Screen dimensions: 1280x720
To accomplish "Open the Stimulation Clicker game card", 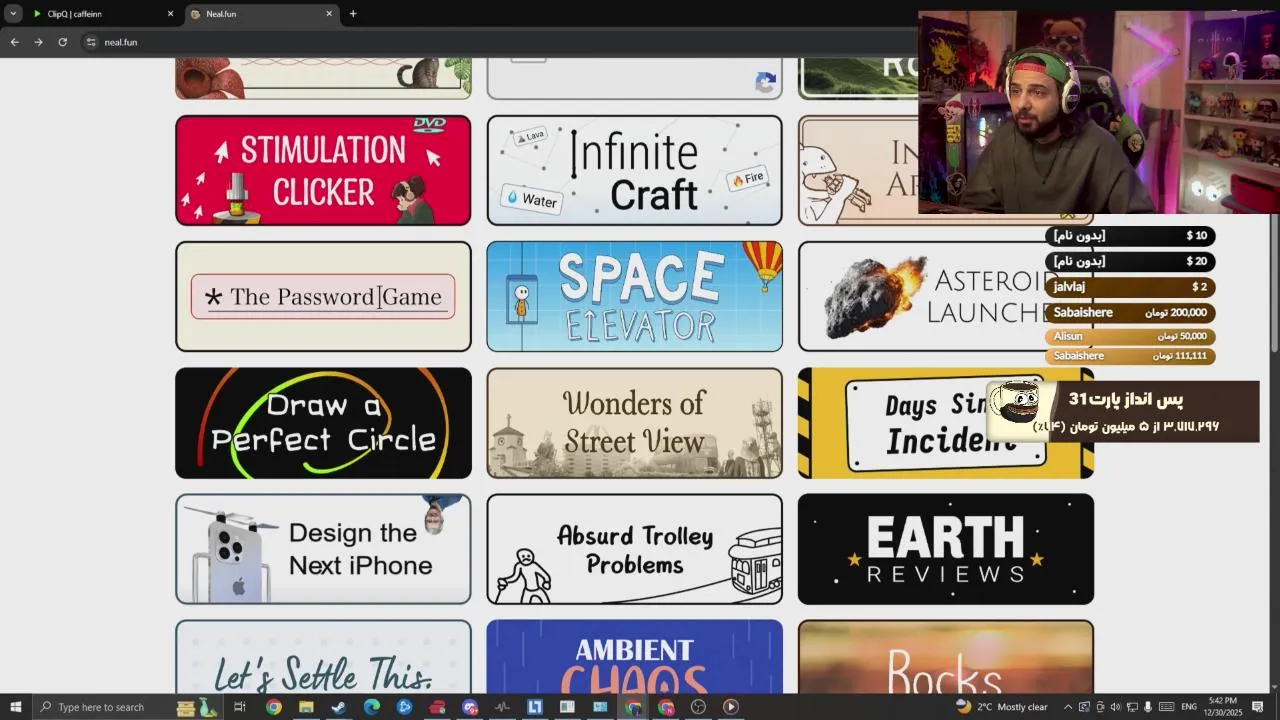I will [323, 170].
